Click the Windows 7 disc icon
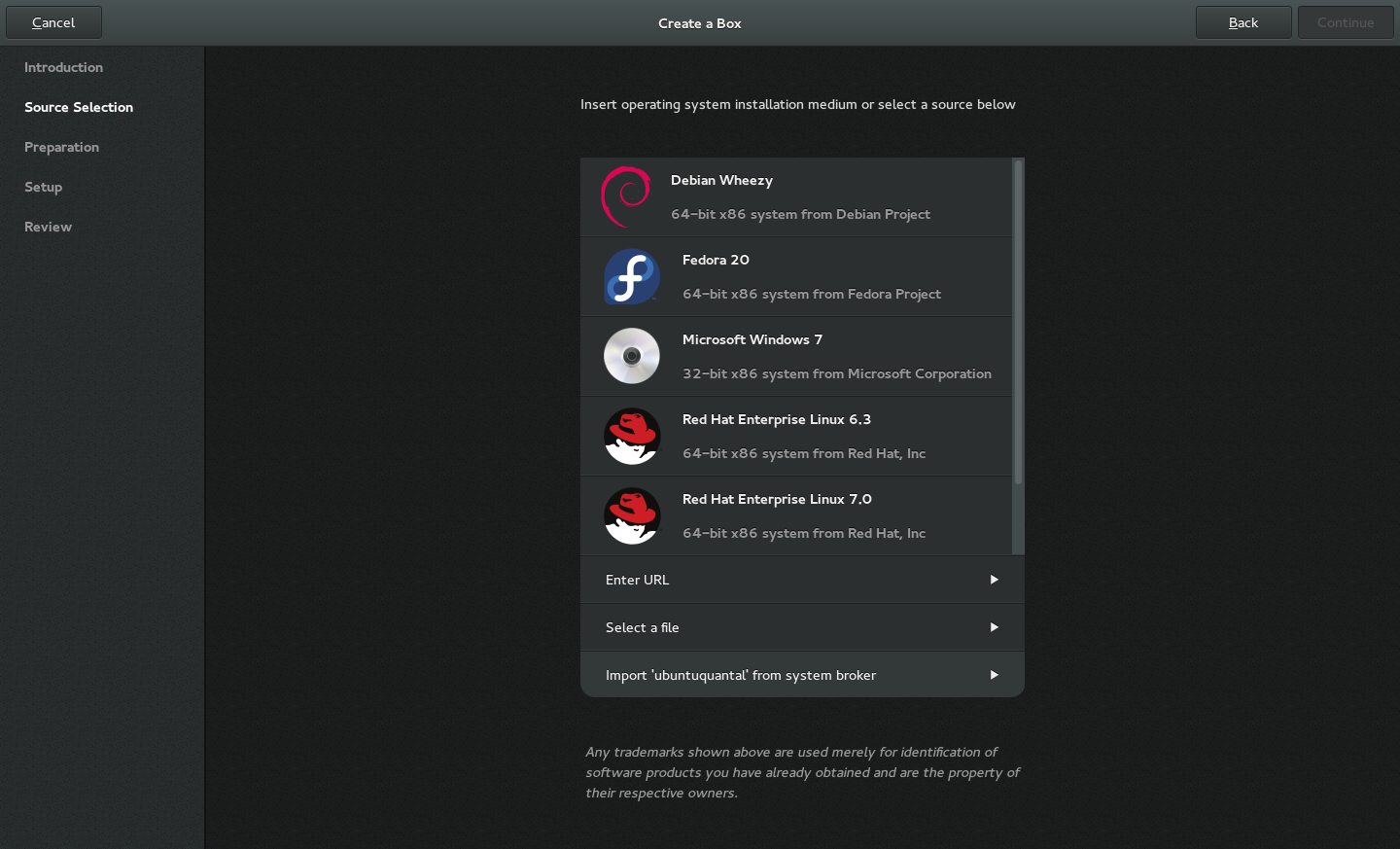Screen dimensions: 1400x849 point(632,356)
